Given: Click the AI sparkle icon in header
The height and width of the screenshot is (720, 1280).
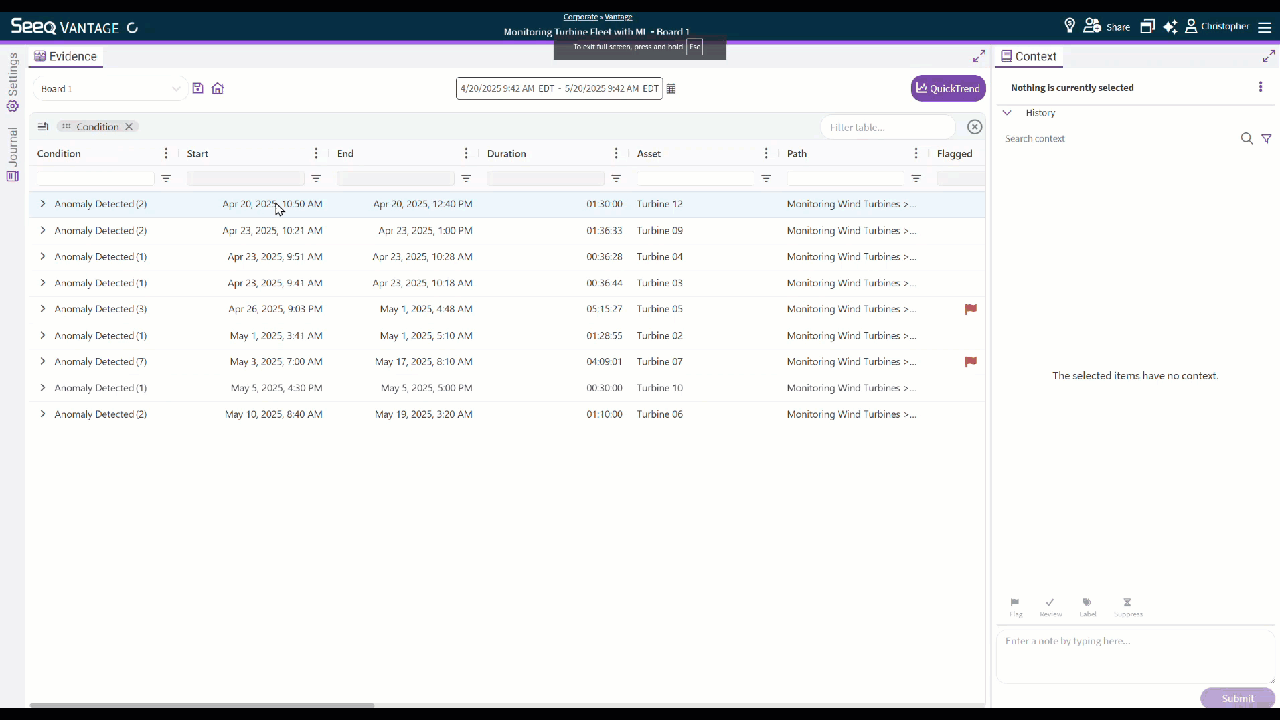Looking at the screenshot, I should pos(1170,26).
